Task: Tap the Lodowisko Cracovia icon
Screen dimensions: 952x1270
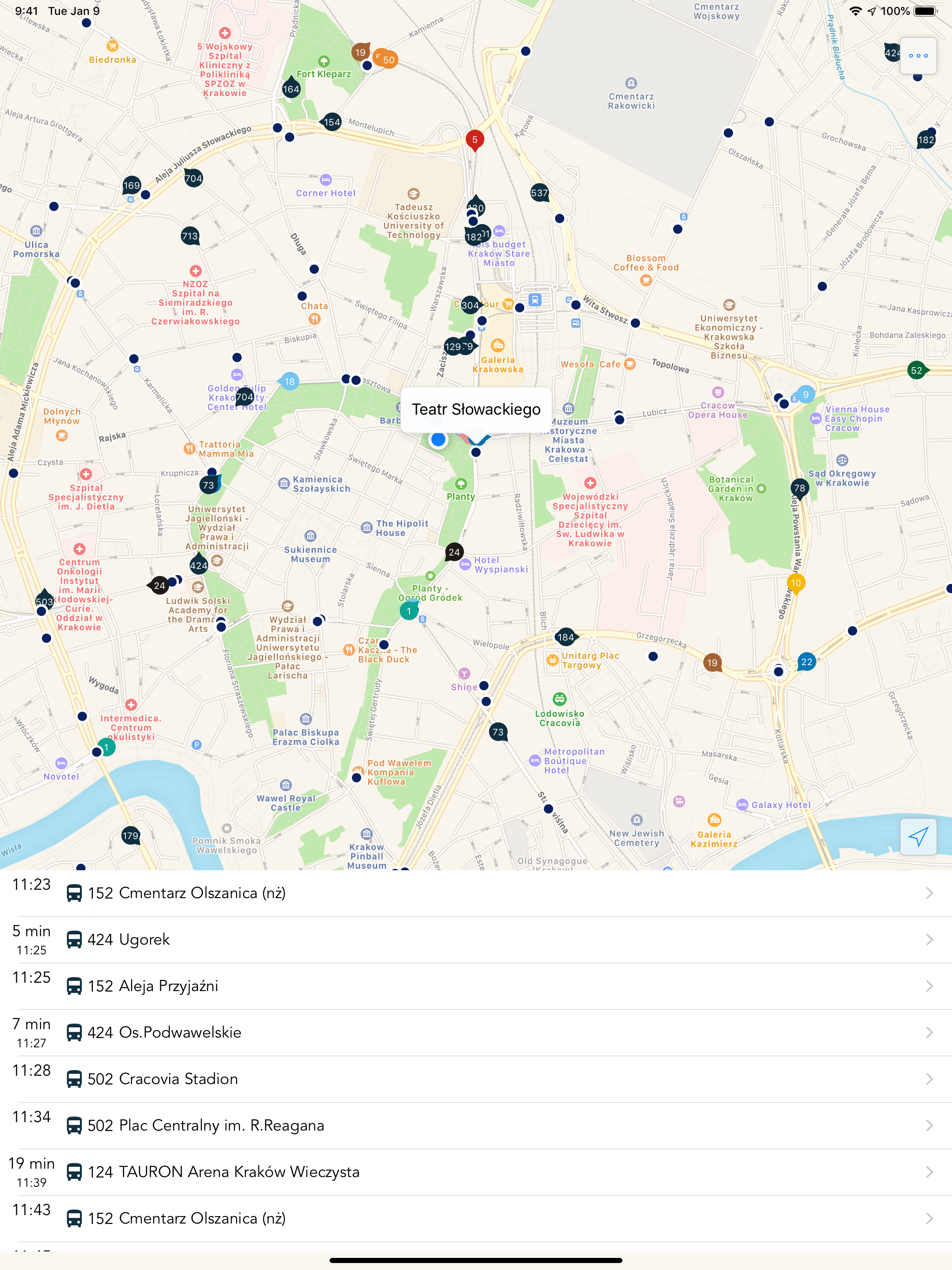Action: (x=559, y=699)
